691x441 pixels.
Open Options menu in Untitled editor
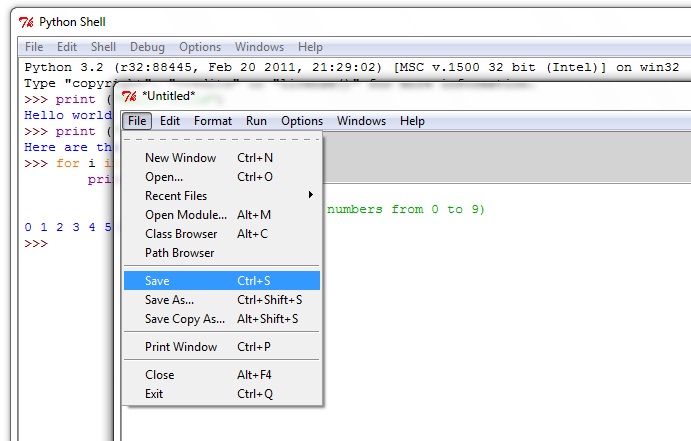pyautogui.click(x=302, y=121)
